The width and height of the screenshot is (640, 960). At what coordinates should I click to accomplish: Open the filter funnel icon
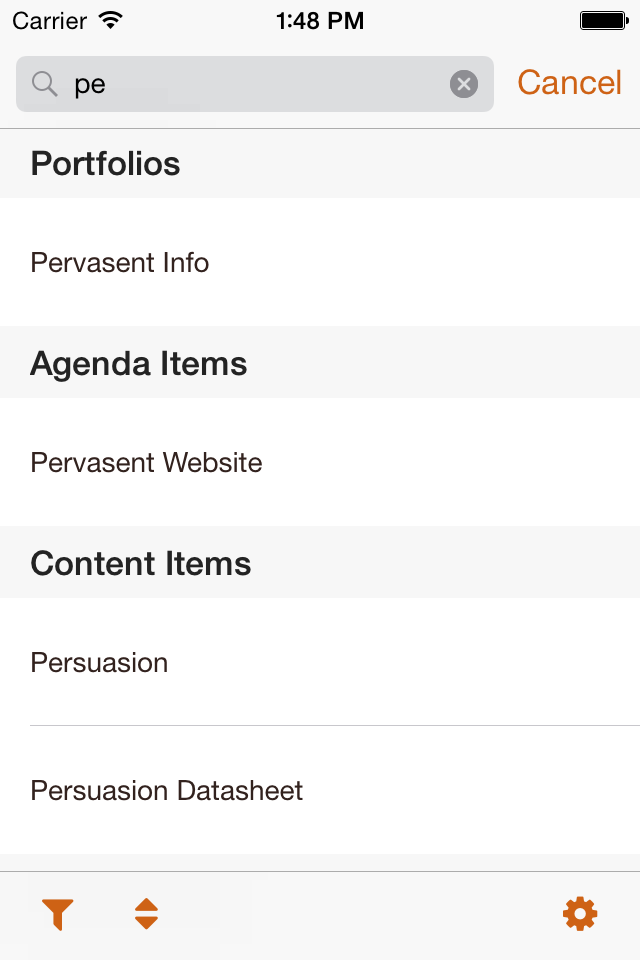point(58,914)
